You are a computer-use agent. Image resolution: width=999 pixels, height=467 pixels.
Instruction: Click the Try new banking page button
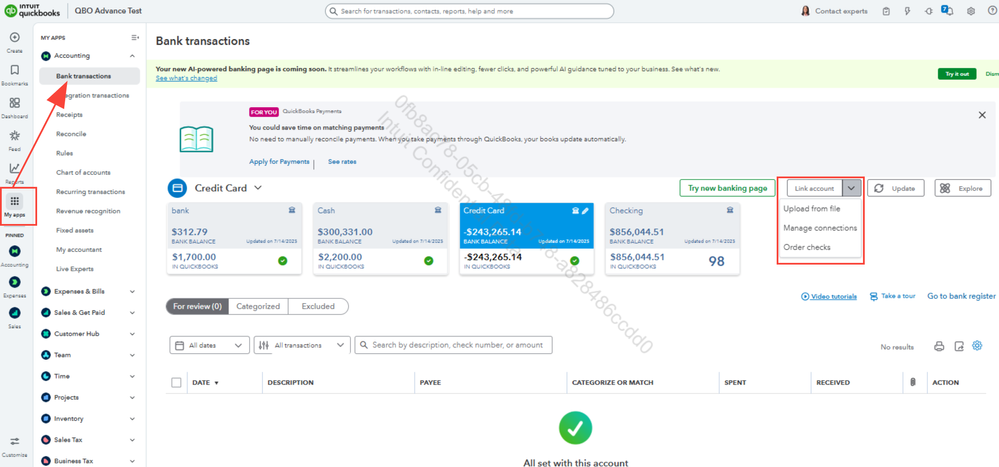pyautogui.click(x=728, y=189)
